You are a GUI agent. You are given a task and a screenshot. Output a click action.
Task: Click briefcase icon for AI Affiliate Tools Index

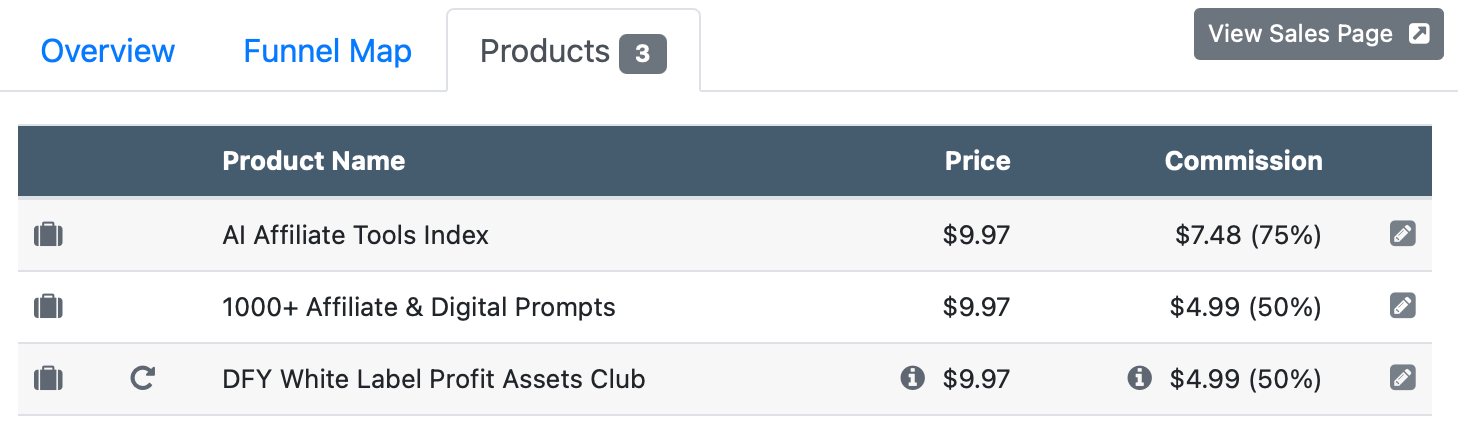pyautogui.click(x=48, y=235)
